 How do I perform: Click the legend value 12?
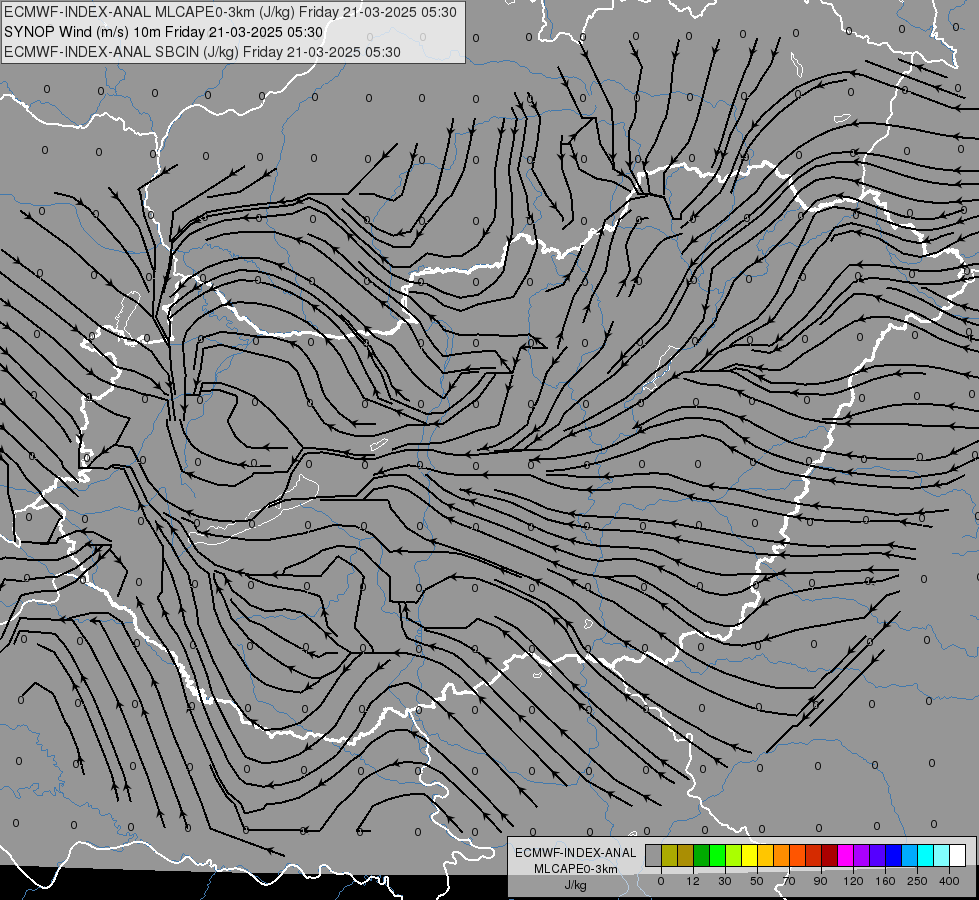(x=693, y=881)
